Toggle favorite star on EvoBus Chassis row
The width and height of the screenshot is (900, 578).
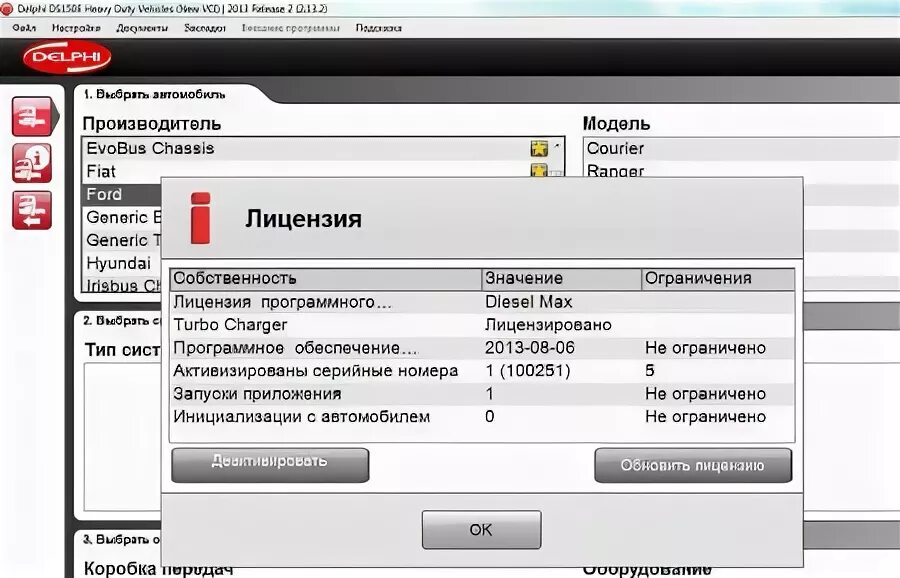pos(539,149)
